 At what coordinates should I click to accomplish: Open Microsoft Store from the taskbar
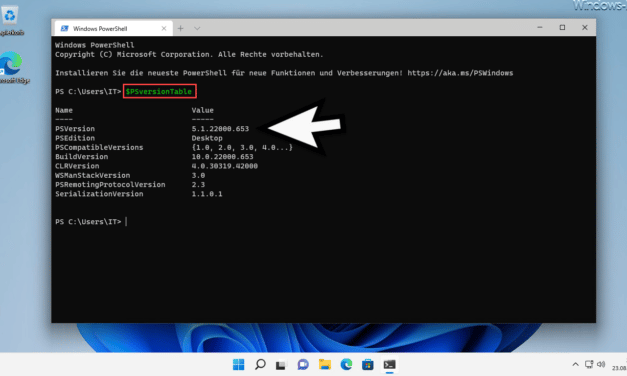pyautogui.click(x=367, y=364)
